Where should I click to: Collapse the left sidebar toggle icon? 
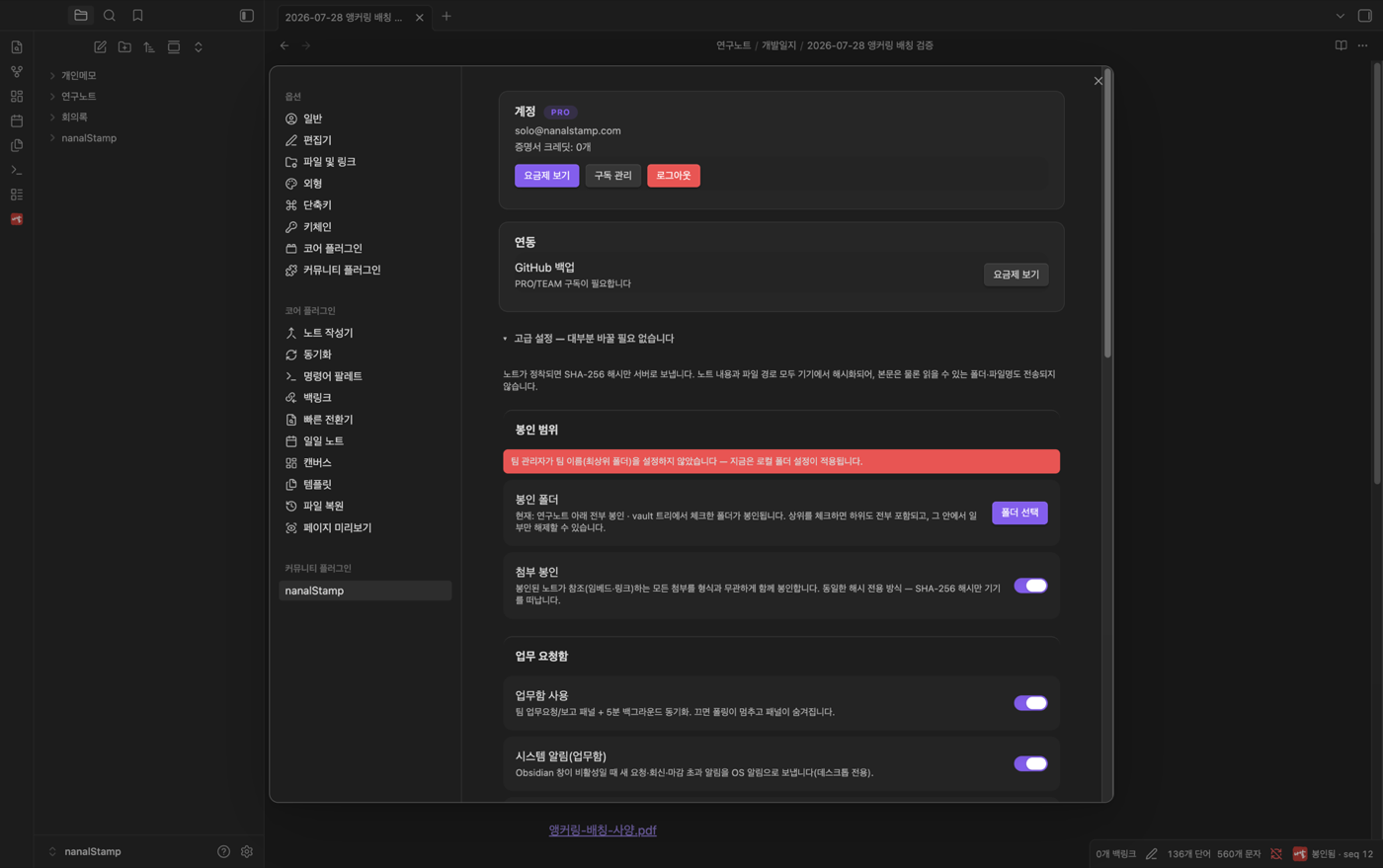tap(247, 16)
